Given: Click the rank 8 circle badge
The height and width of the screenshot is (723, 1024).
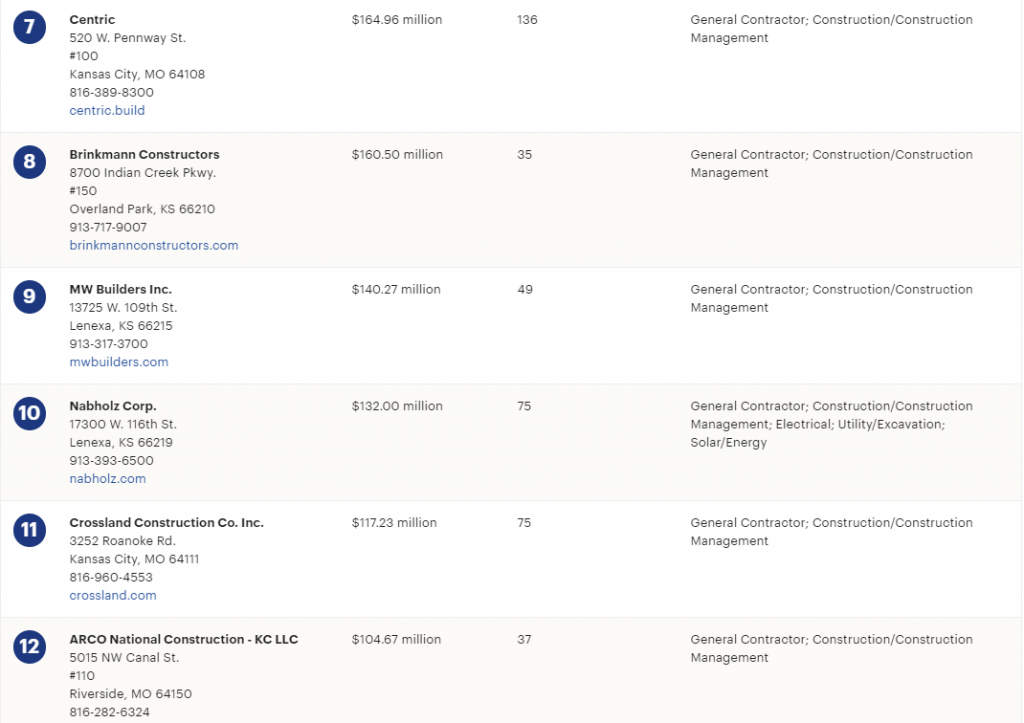Looking at the screenshot, I should (29, 162).
